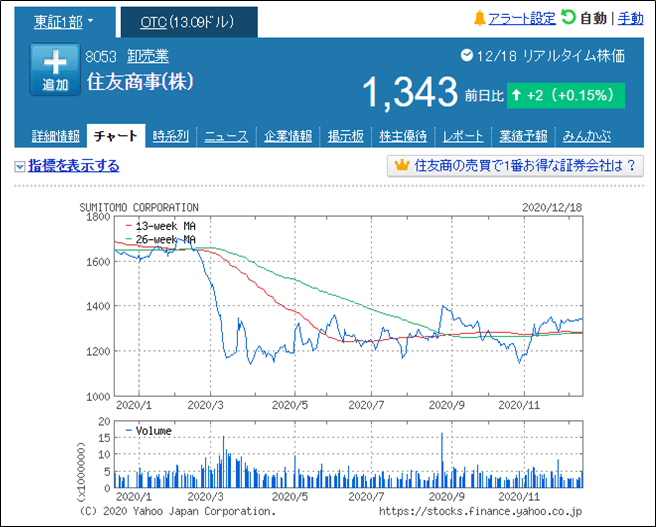This screenshot has height=527, width=656.
Task: Click the 1,343 stock price
Action: point(410,92)
